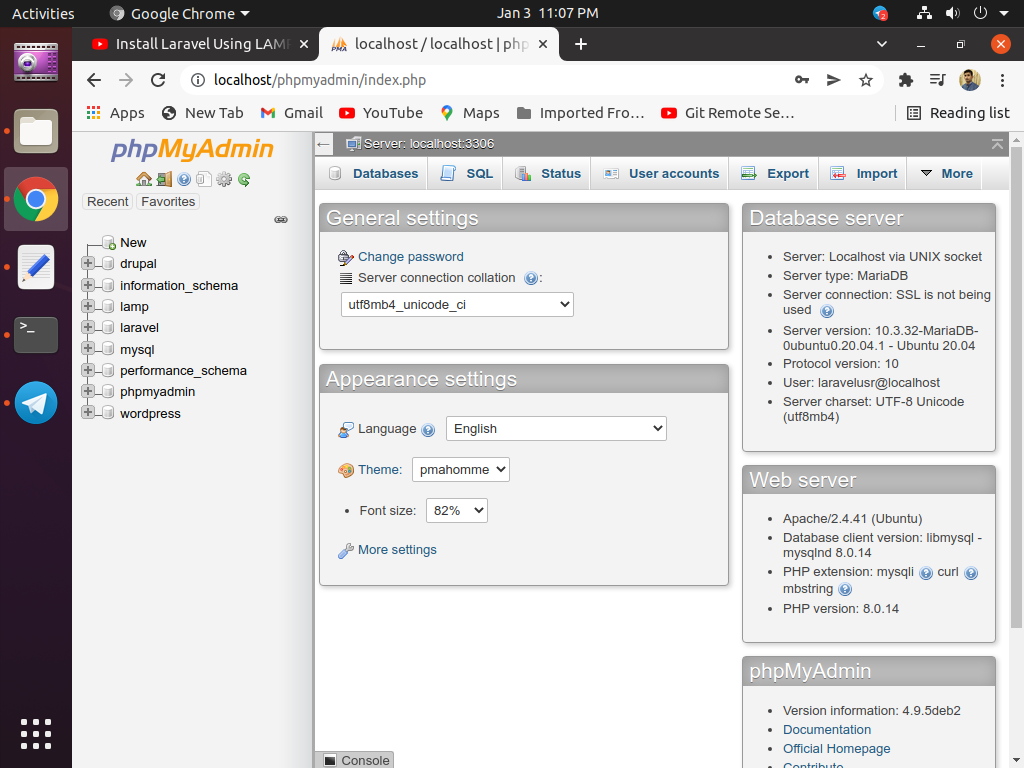1024x768 pixels.
Task: Click New to create a database
Action: pos(133,242)
